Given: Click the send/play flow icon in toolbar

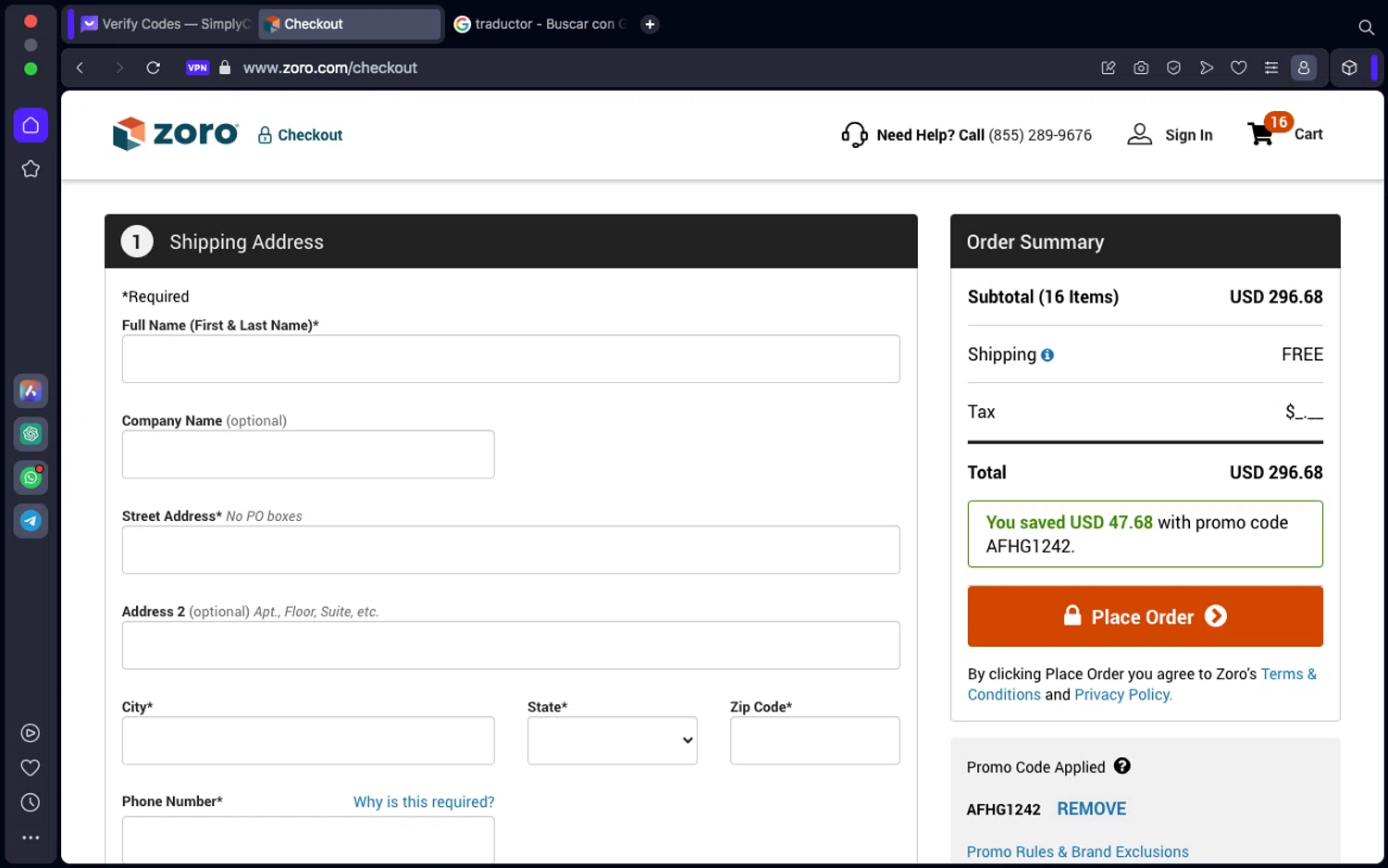Looking at the screenshot, I should pyautogui.click(x=1206, y=68).
